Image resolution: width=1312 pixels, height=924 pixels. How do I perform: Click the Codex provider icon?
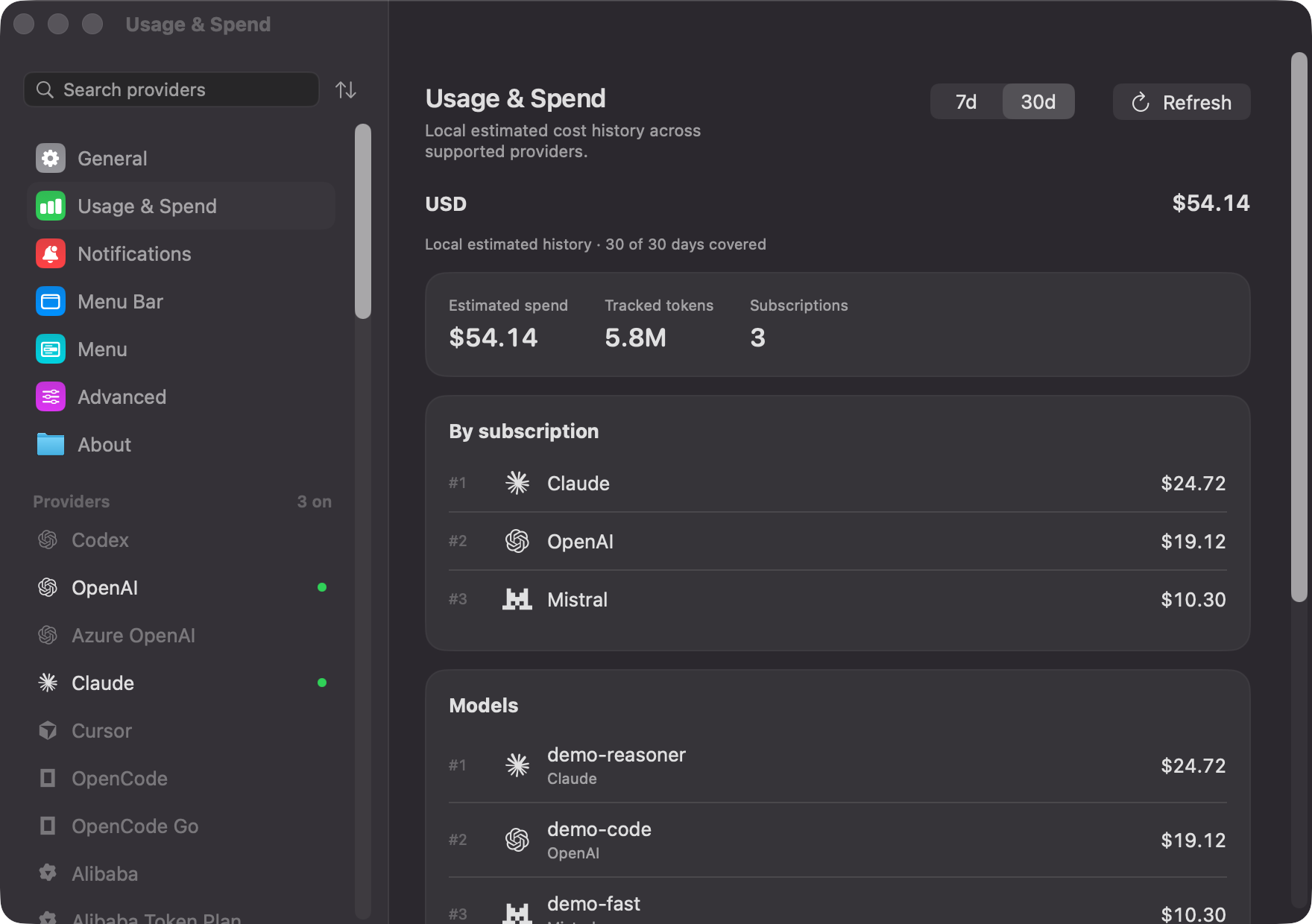(48, 539)
